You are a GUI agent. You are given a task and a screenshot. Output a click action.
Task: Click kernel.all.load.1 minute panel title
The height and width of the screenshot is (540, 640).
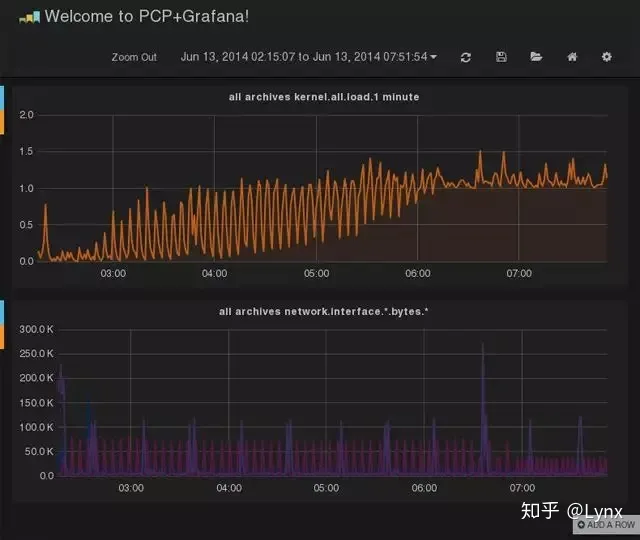tap(324, 97)
